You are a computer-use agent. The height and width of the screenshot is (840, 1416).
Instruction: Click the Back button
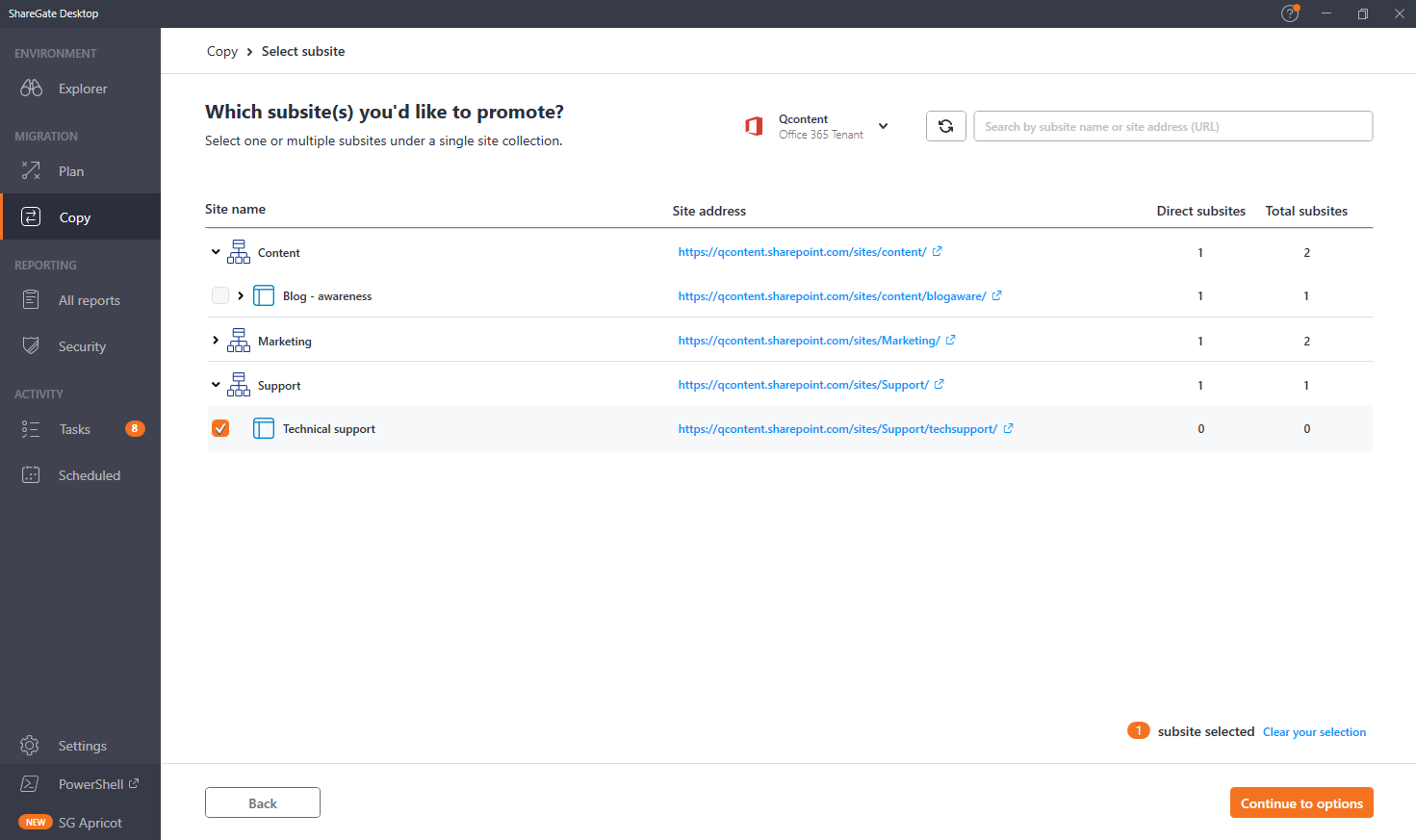(263, 802)
